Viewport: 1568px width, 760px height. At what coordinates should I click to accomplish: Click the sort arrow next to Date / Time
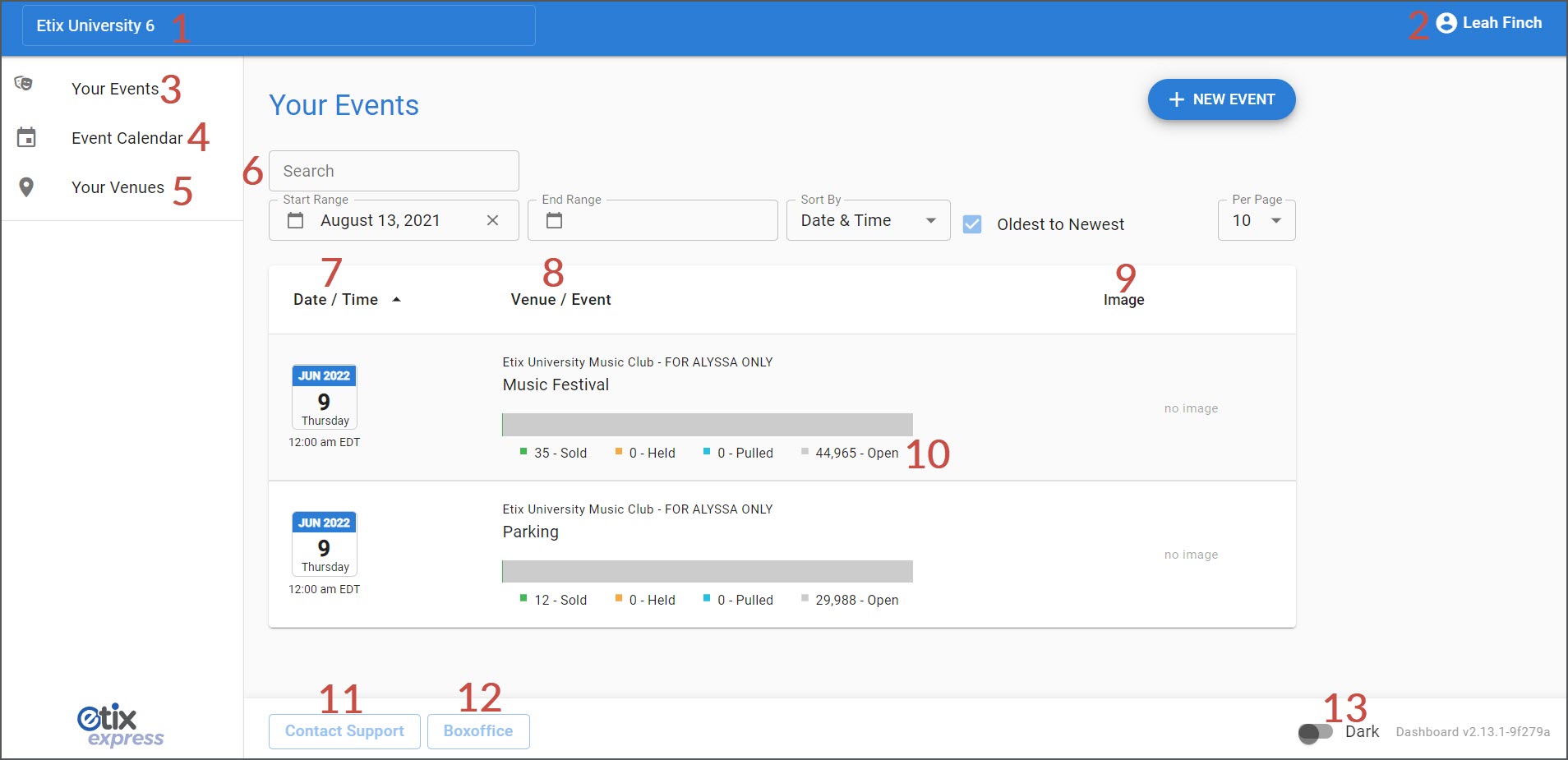397,300
